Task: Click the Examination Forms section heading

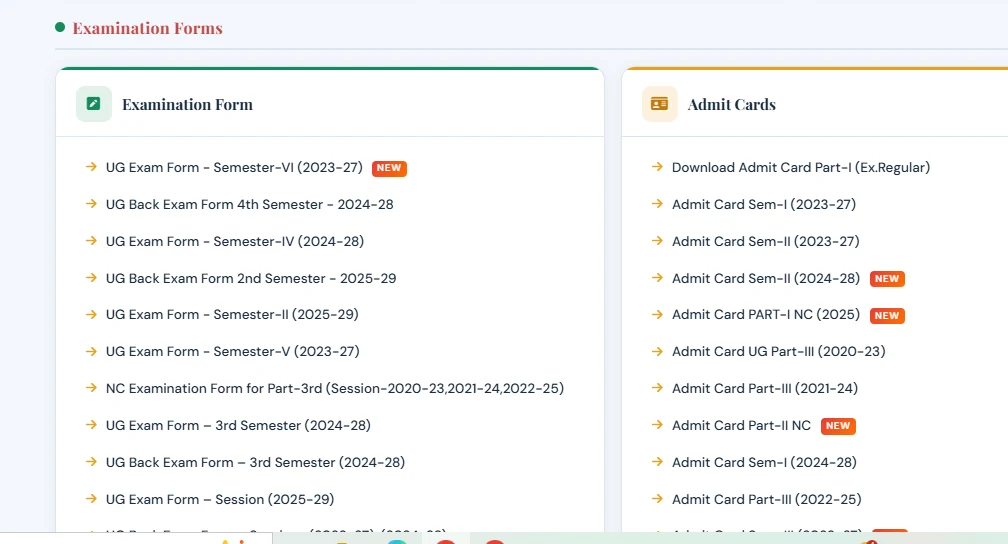Action: point(147,28)
